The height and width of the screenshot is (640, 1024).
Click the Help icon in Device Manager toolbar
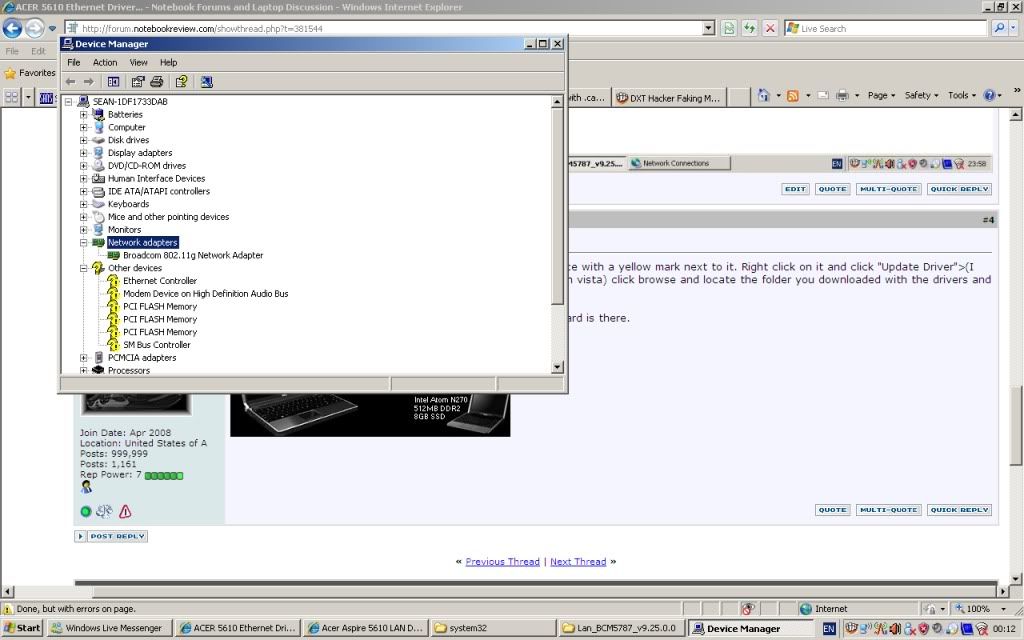point(182,82)
